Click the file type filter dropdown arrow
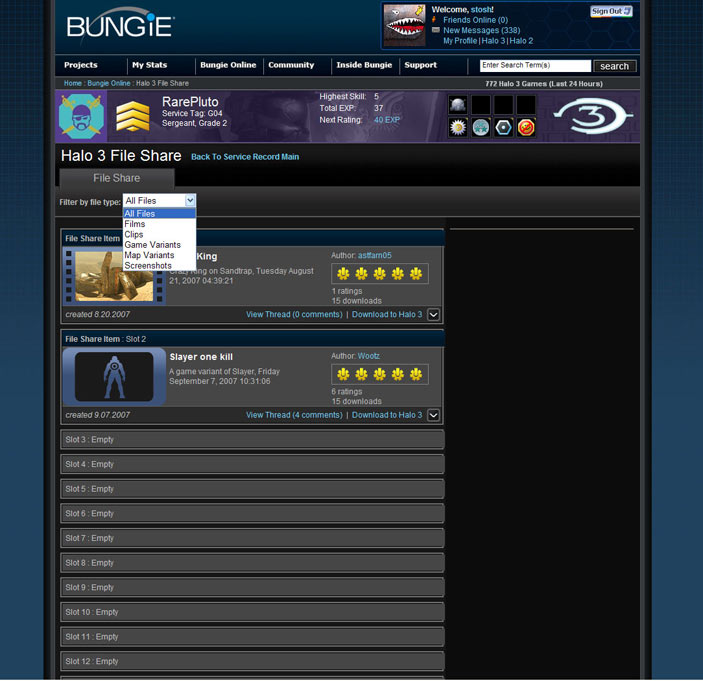The image size is (703, 681). [190, 201]
